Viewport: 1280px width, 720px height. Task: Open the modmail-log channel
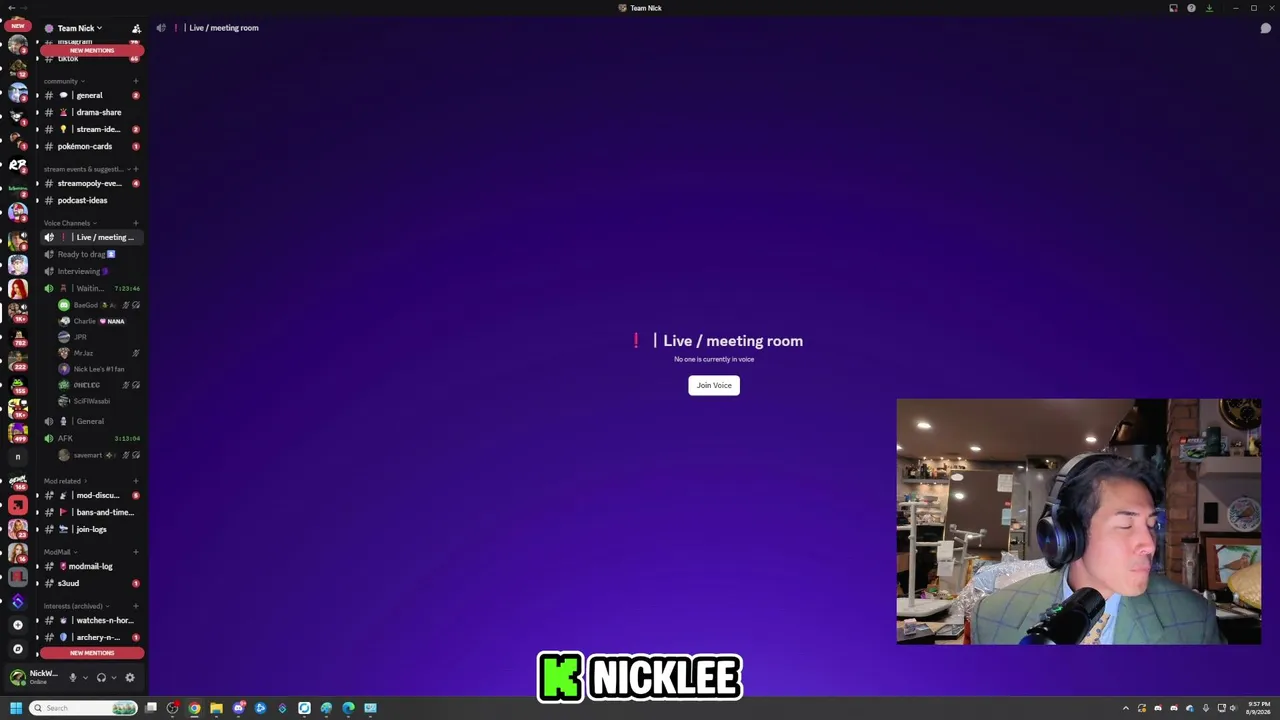point(92,566)
